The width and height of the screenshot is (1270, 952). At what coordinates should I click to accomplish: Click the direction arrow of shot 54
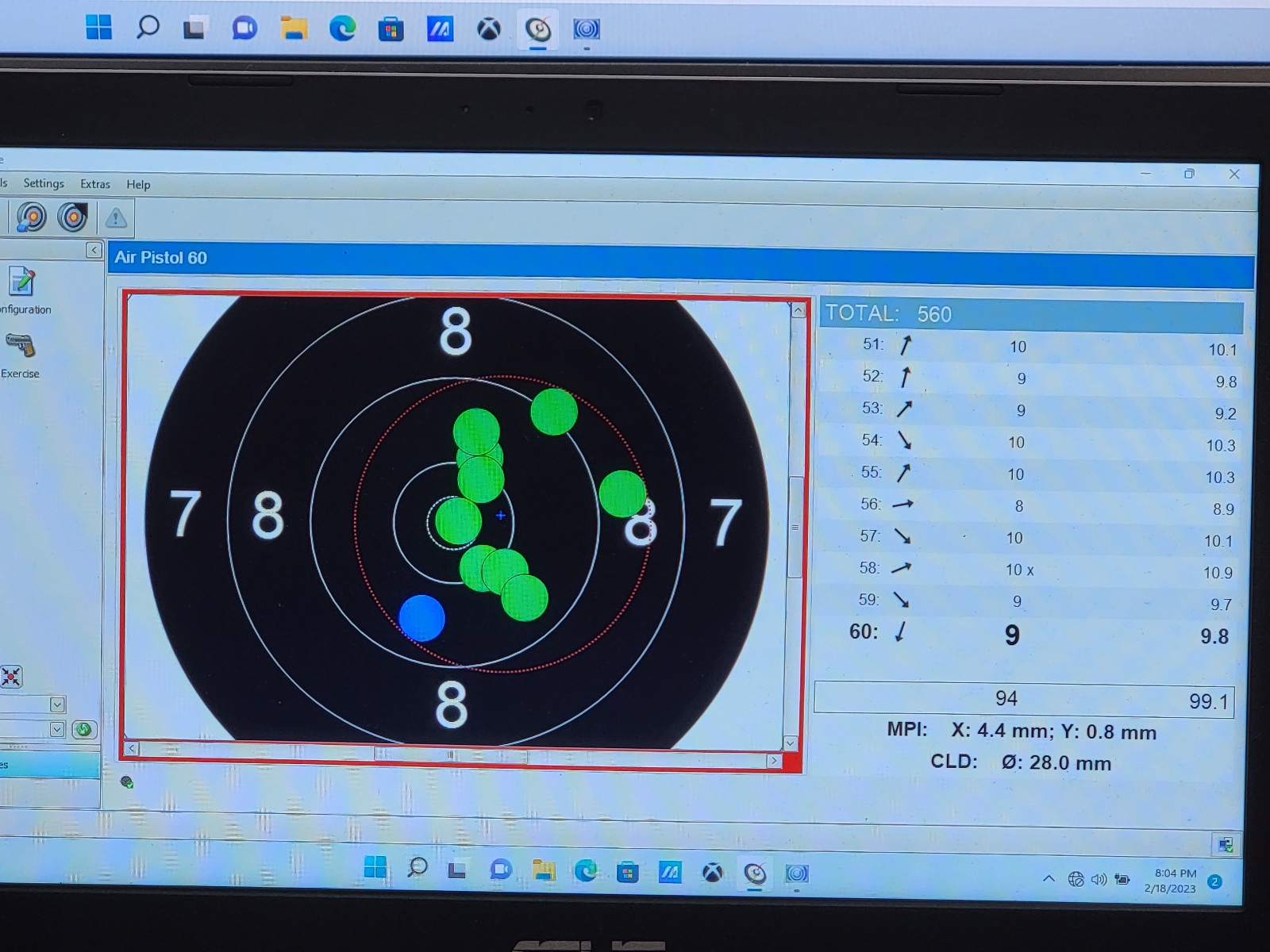click(904, 440)
